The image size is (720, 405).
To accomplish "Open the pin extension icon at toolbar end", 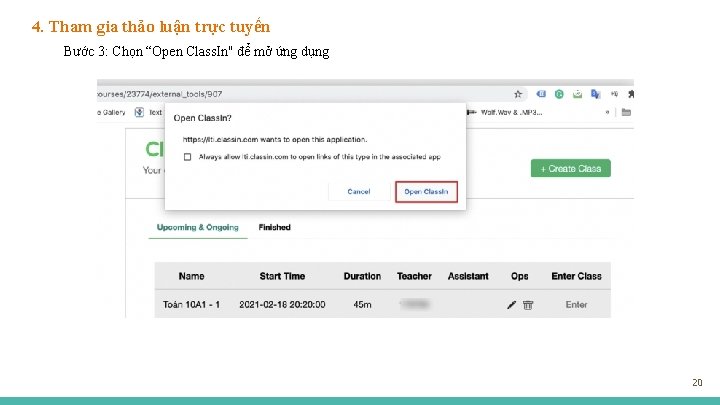I will 631,94.
